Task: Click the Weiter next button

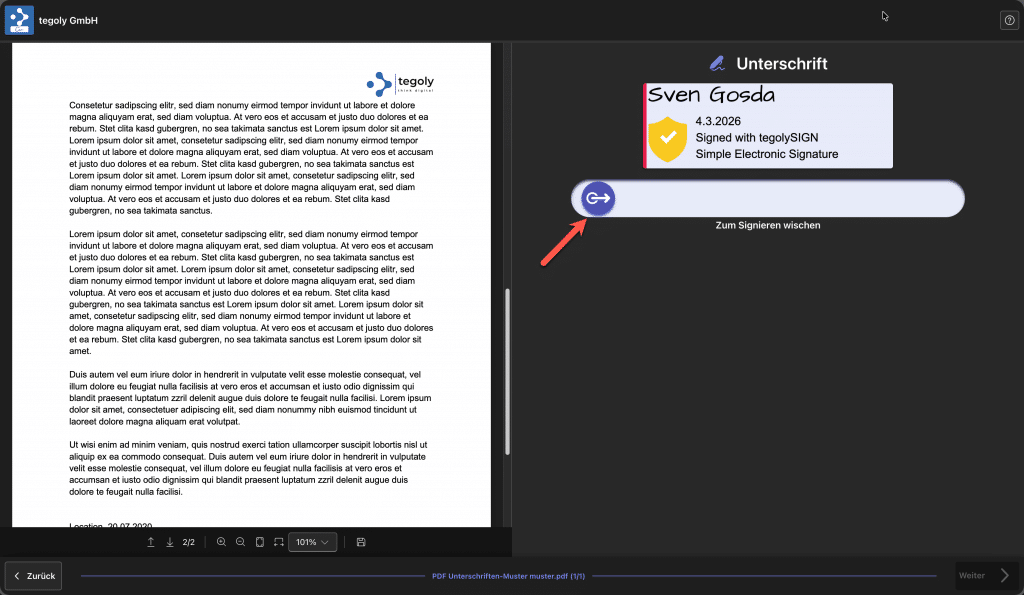Action: 985,576
